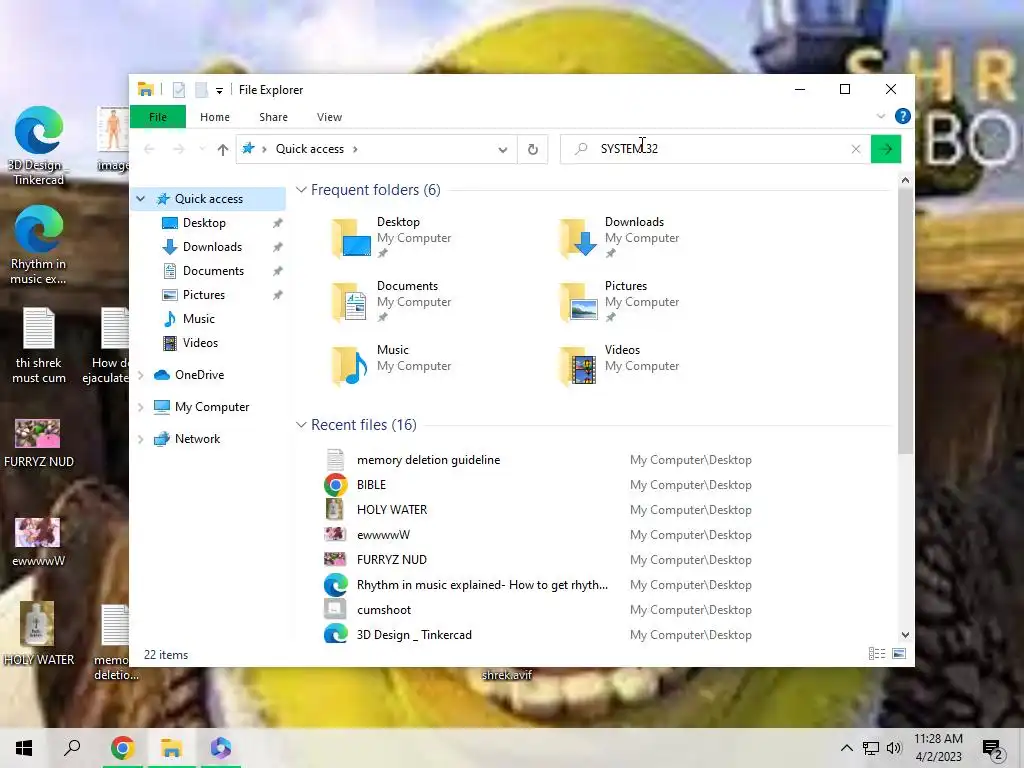This screenshot has height=768, width=1024.
Task: Clear the SYSTEM 32 search text
Action: [856, 149]
